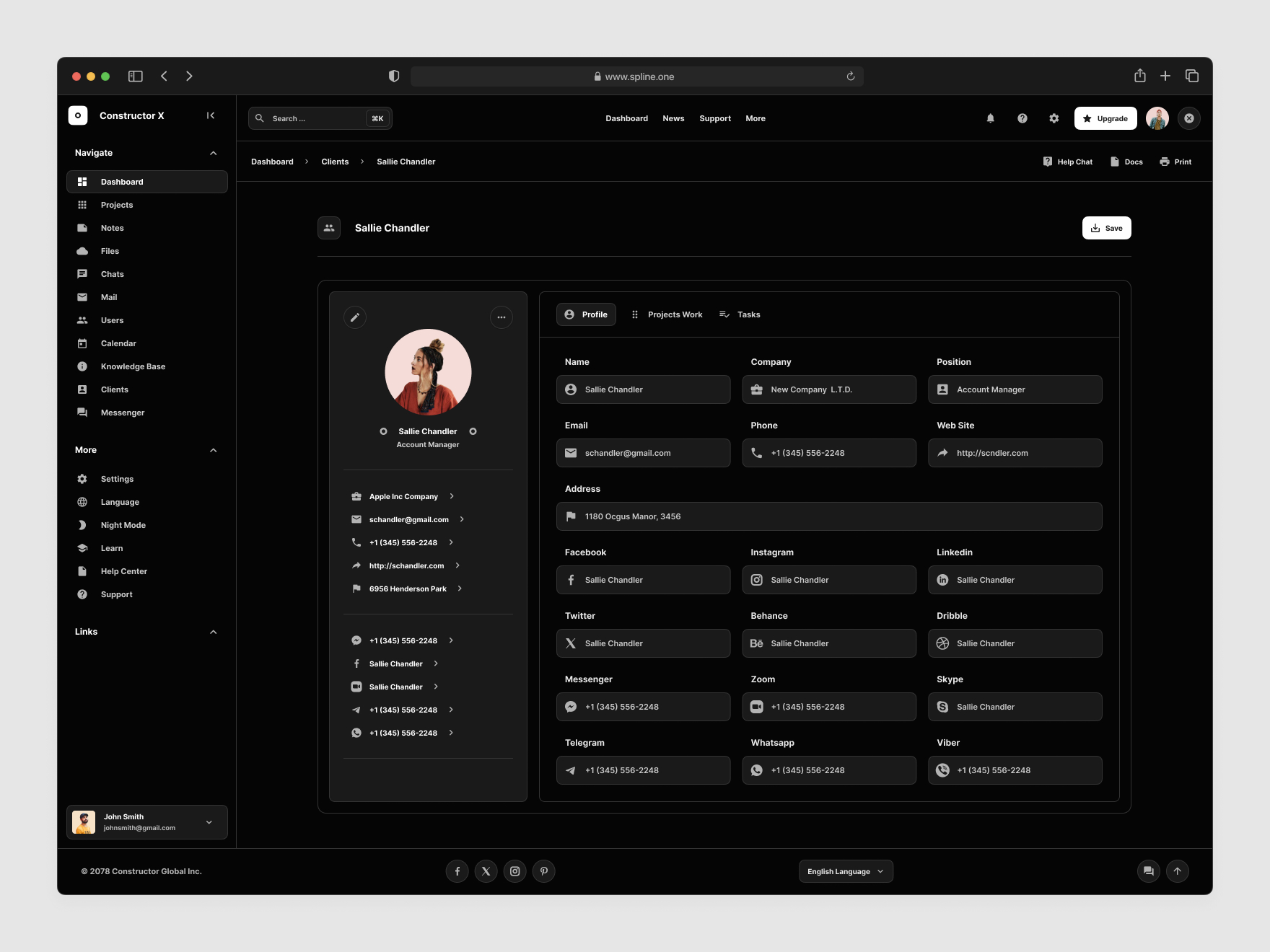Click the browser reload icon in address bar

(851, 76)
